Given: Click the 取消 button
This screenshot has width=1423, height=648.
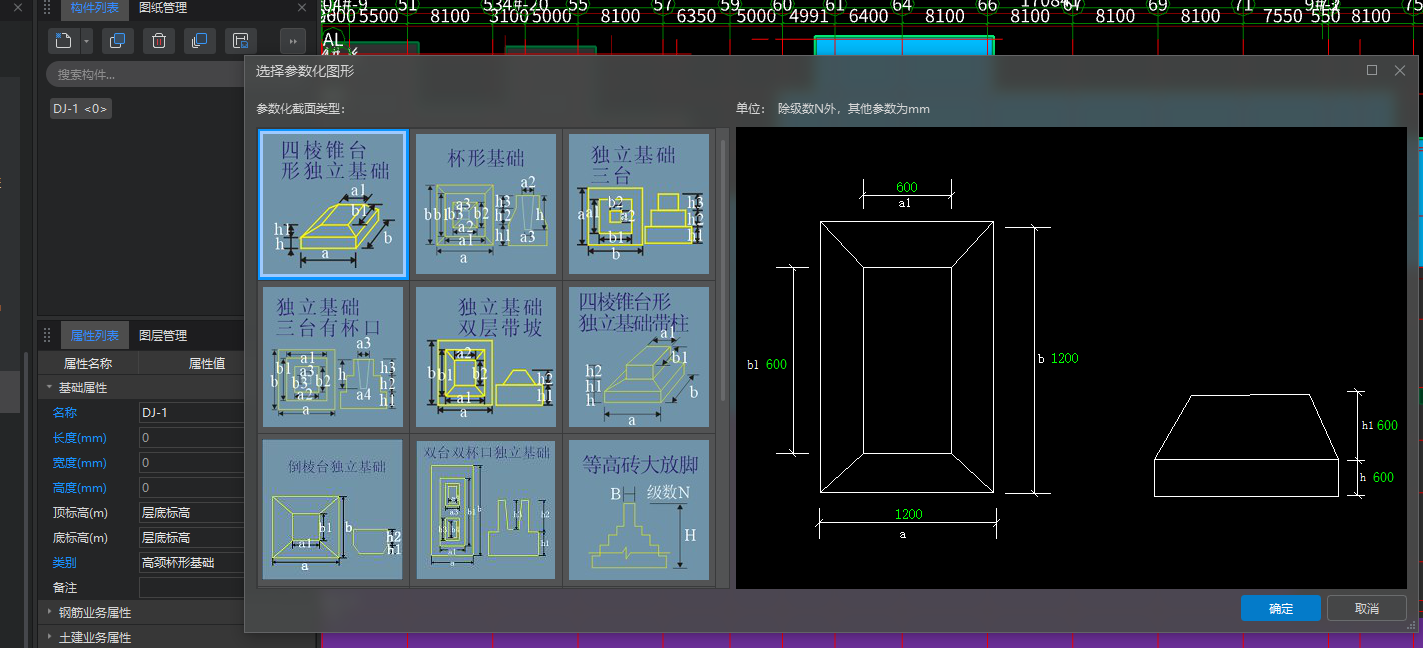Looking at the screenshot, I should pos(1366,608).
